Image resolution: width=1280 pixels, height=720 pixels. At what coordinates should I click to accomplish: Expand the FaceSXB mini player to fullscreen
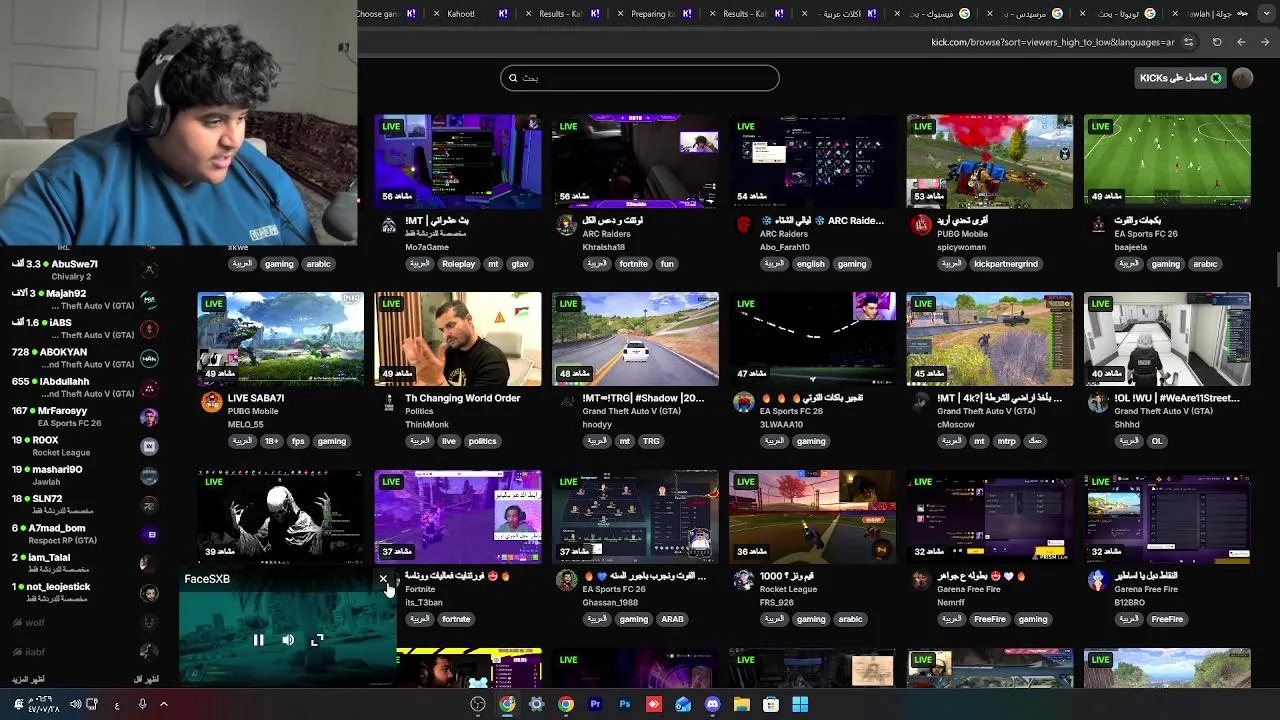(x=317, y=640)
